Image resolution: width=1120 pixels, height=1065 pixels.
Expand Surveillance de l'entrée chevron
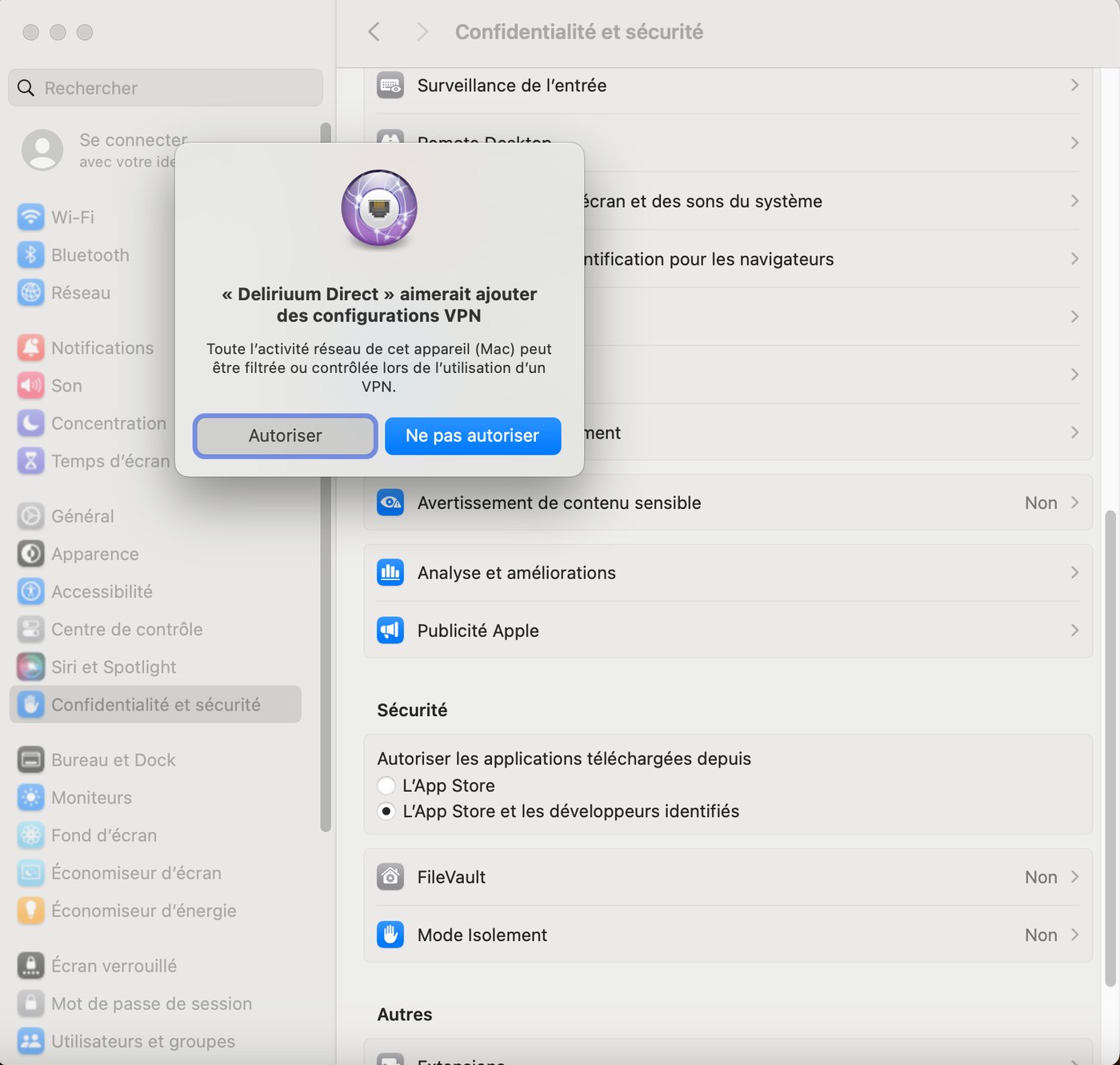(1074, 85)
